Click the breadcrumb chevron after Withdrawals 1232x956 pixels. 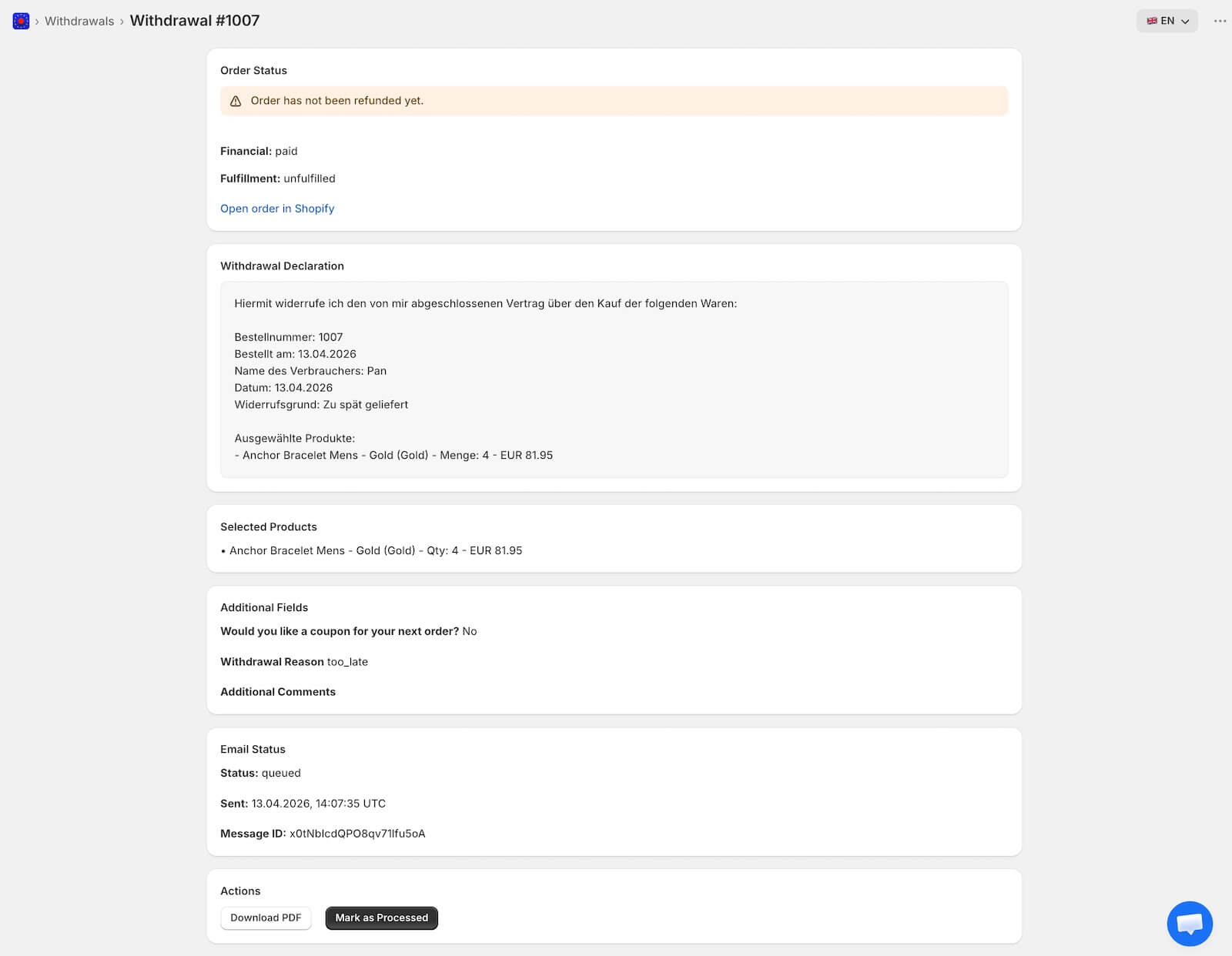pyautogui.click(x=120, y=21)
